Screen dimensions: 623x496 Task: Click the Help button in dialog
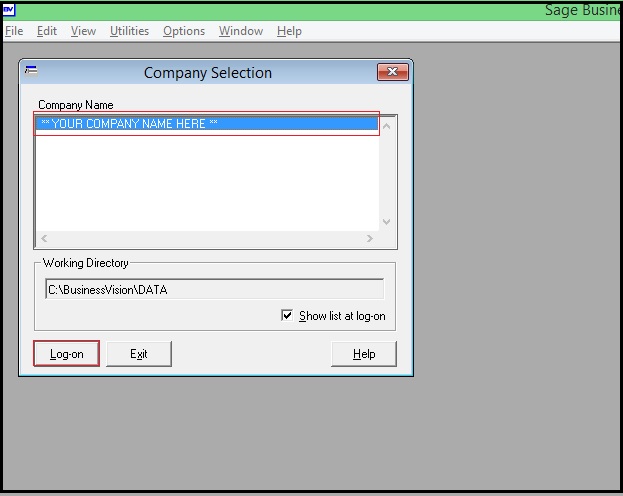pyautogui.click(x=364, y=354)
